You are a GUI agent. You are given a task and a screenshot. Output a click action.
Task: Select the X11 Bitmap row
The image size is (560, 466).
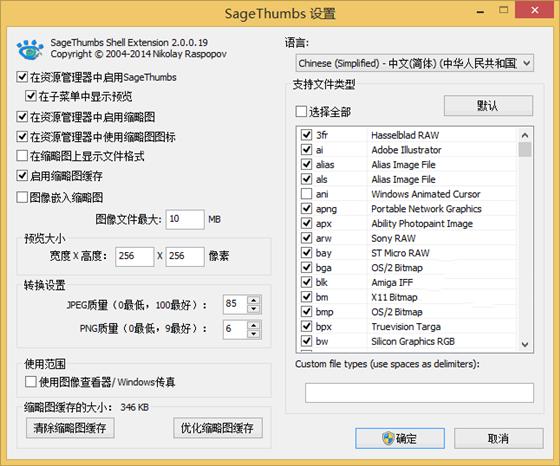[x=407, y=297]
